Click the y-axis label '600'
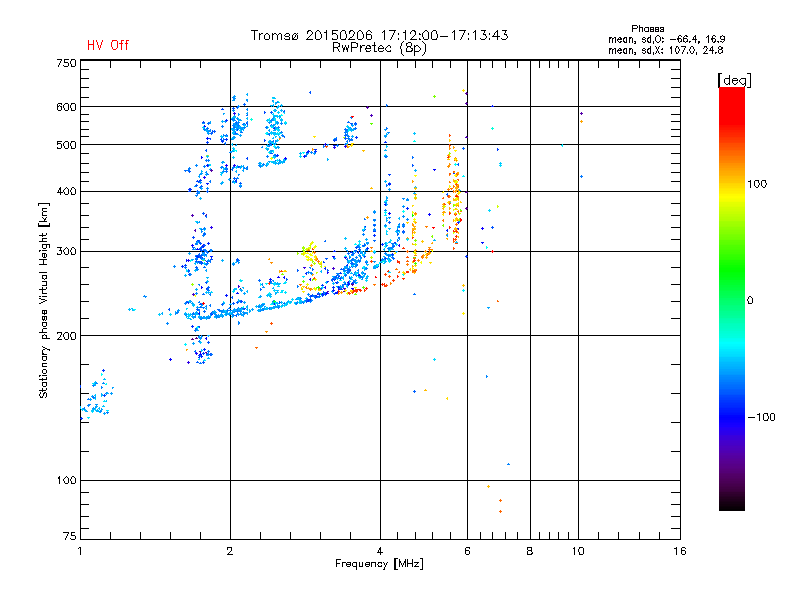 [x=66, y=107]
